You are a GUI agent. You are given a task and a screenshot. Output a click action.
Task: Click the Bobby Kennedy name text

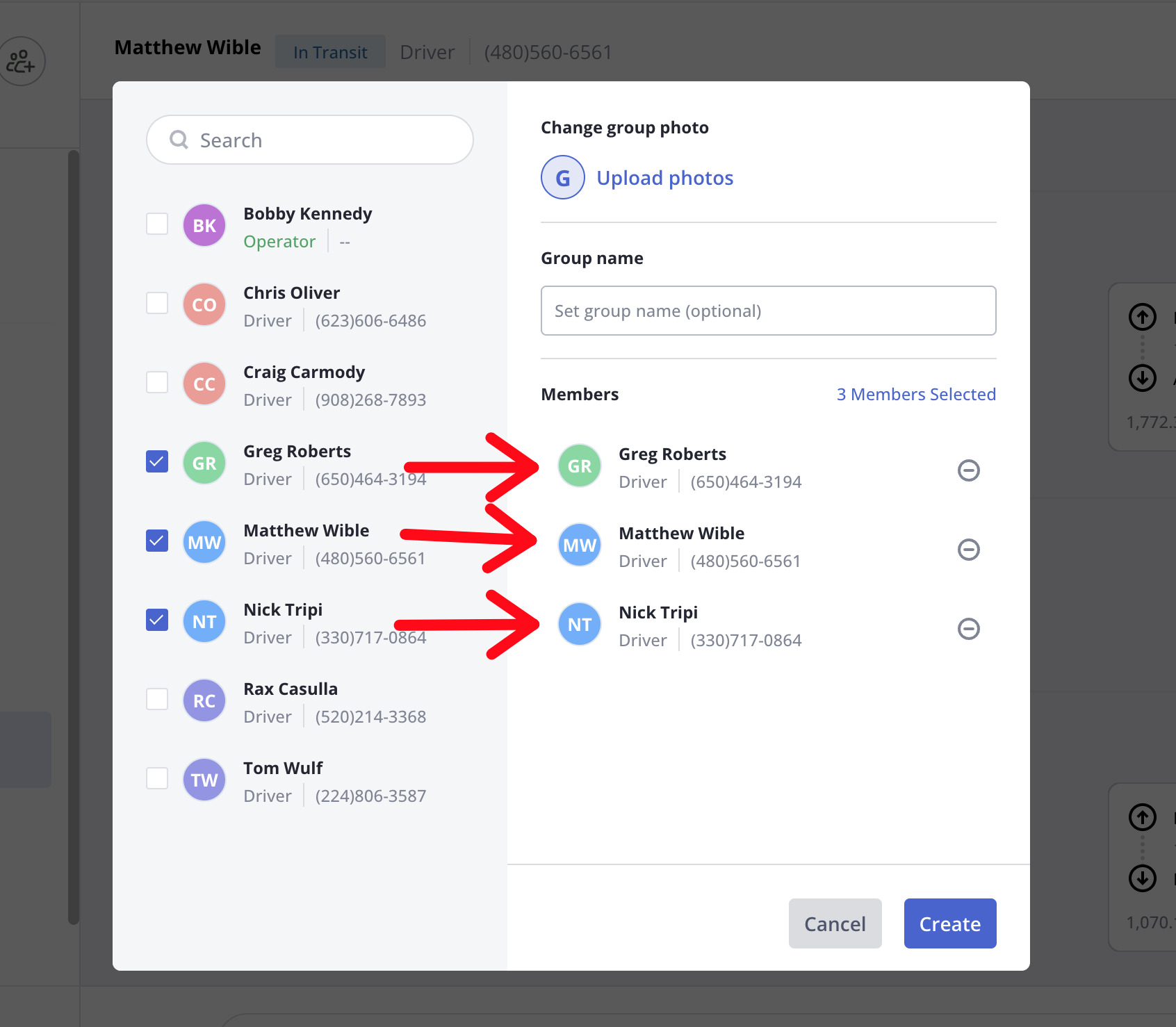click(x=308, y=213)
